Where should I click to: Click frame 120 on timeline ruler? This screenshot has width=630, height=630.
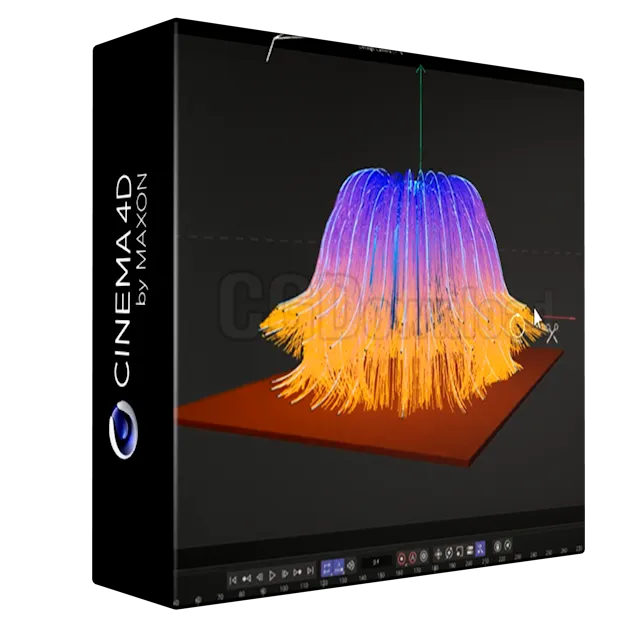coord(324,583)
